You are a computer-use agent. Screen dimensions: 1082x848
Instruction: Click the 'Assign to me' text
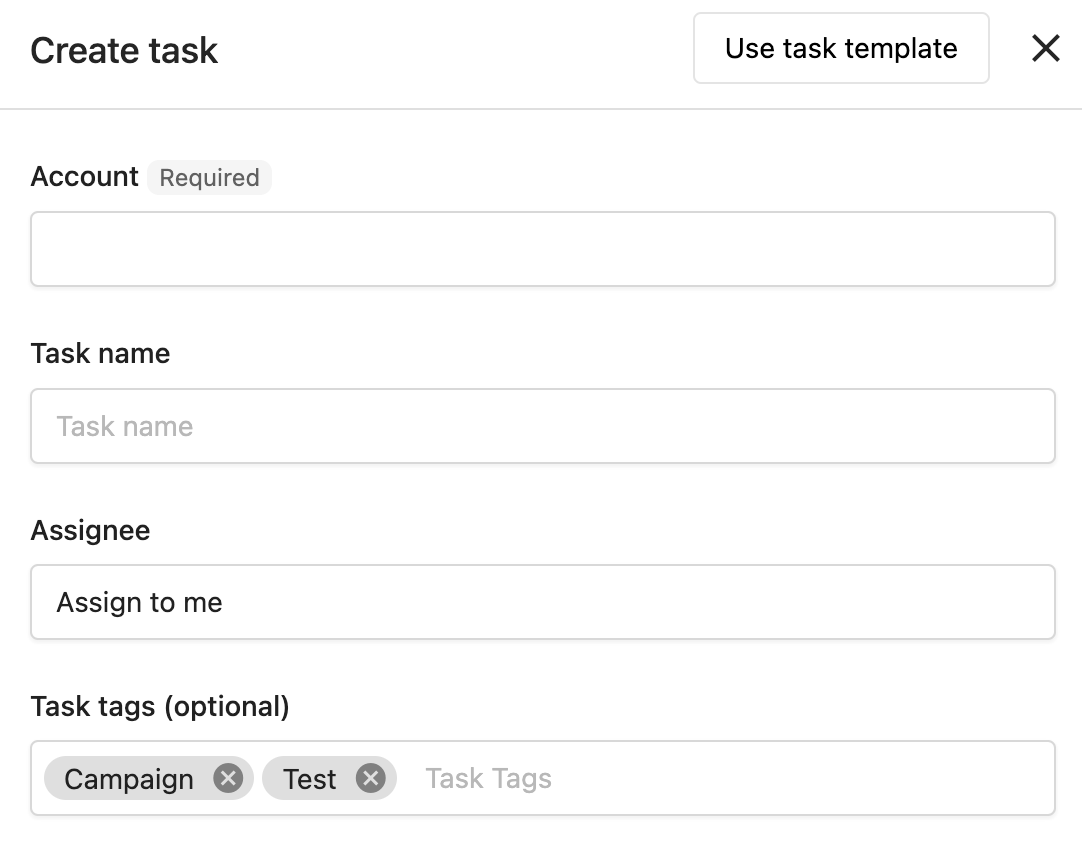point(139,602)
